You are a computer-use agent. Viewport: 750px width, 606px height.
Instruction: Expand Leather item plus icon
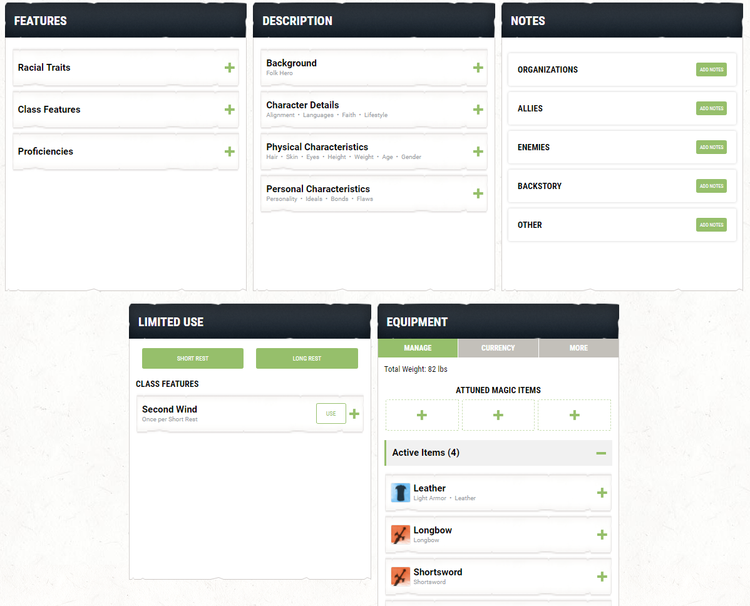point(602,493)
